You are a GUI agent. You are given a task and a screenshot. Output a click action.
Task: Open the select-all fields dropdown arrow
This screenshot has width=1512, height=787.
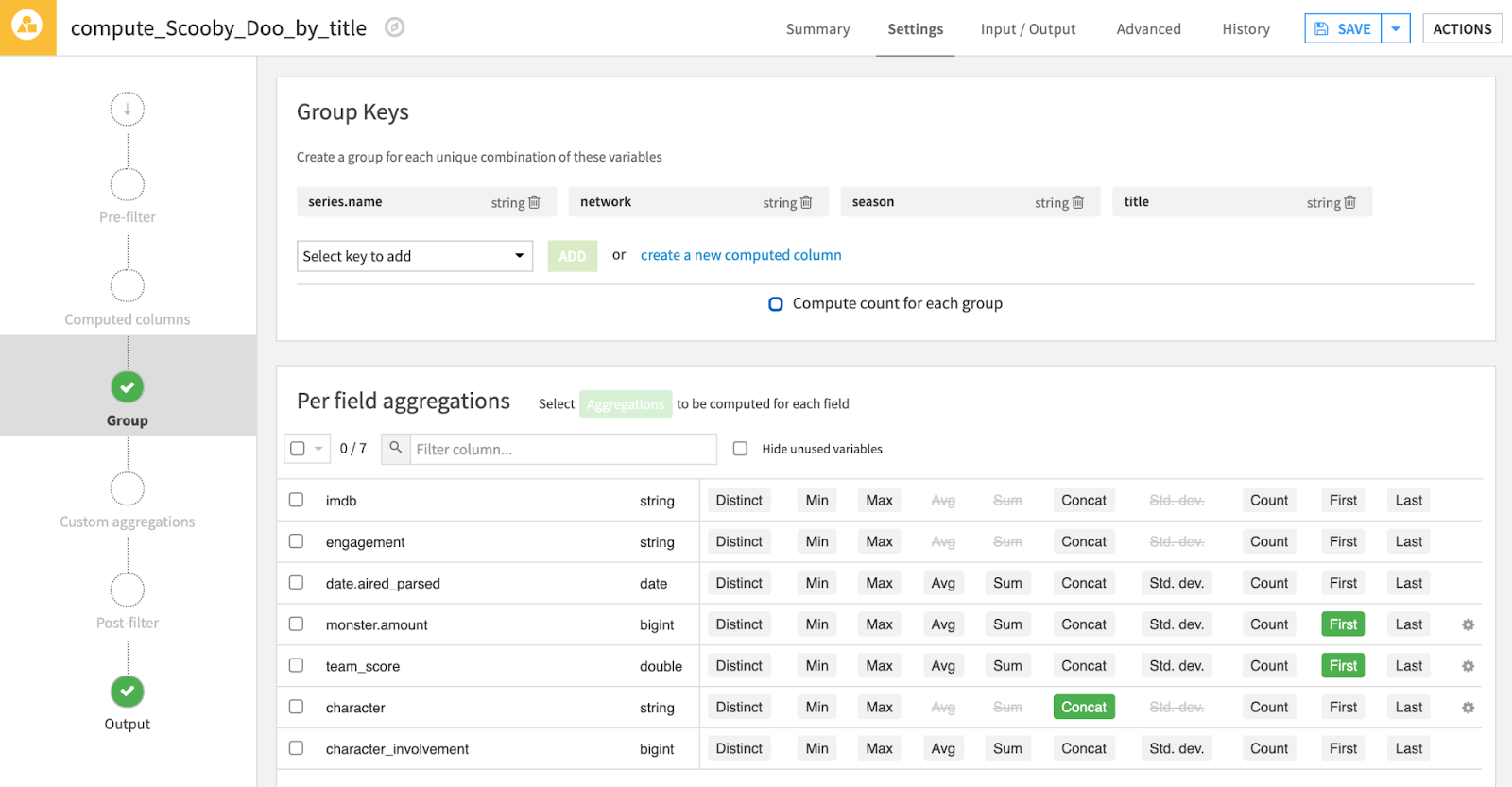tap(318, 449)
